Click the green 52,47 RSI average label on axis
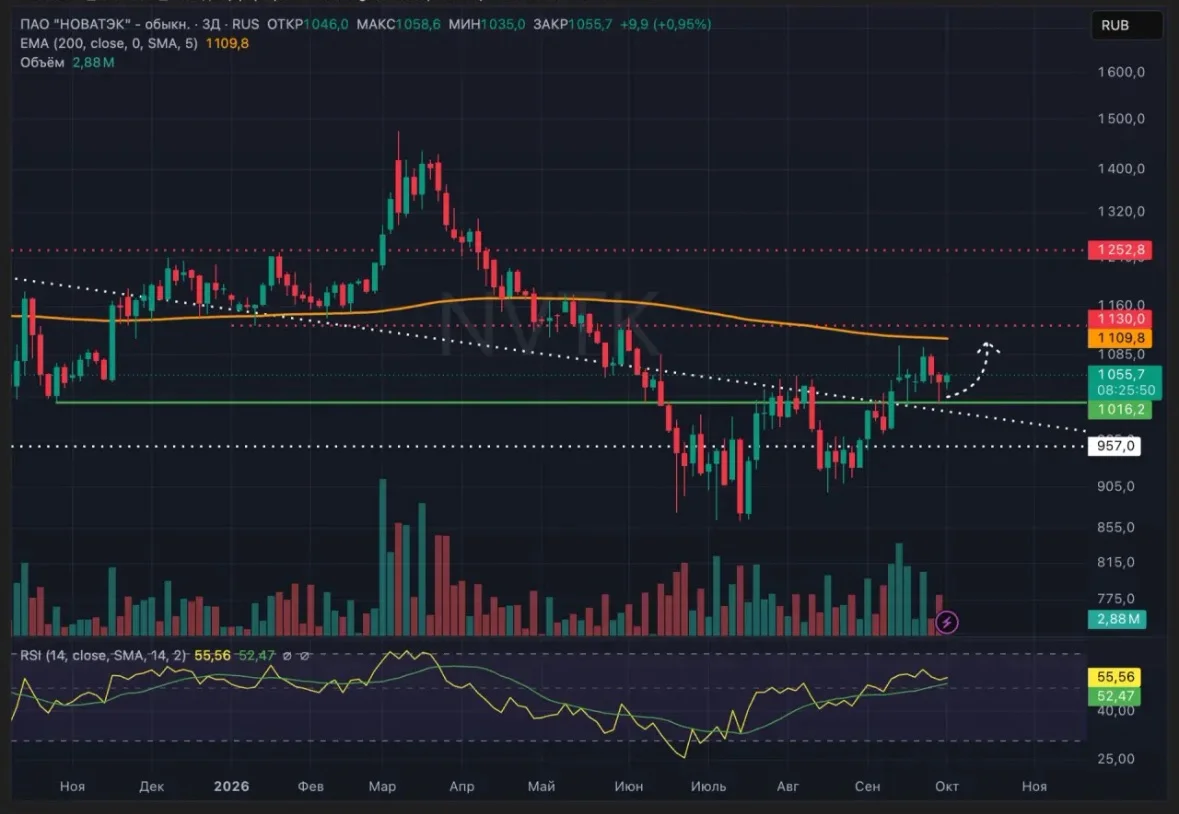Screen dimensions: 1179x814 click(1114, 696)
